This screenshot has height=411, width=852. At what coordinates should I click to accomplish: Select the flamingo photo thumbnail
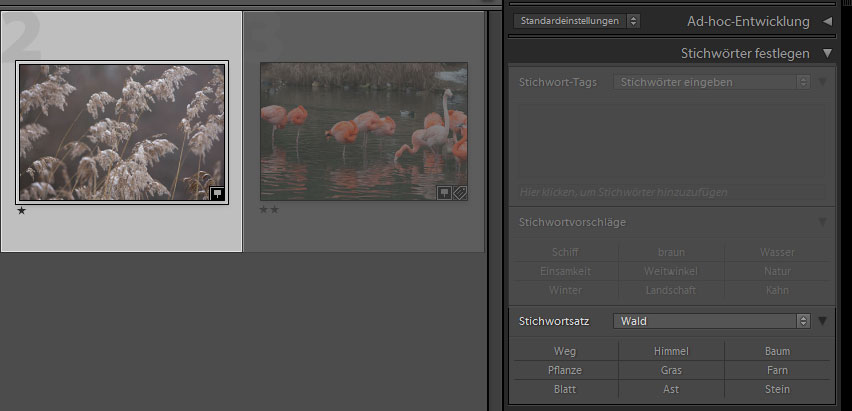pyautogui.click(x=363, y=130)
